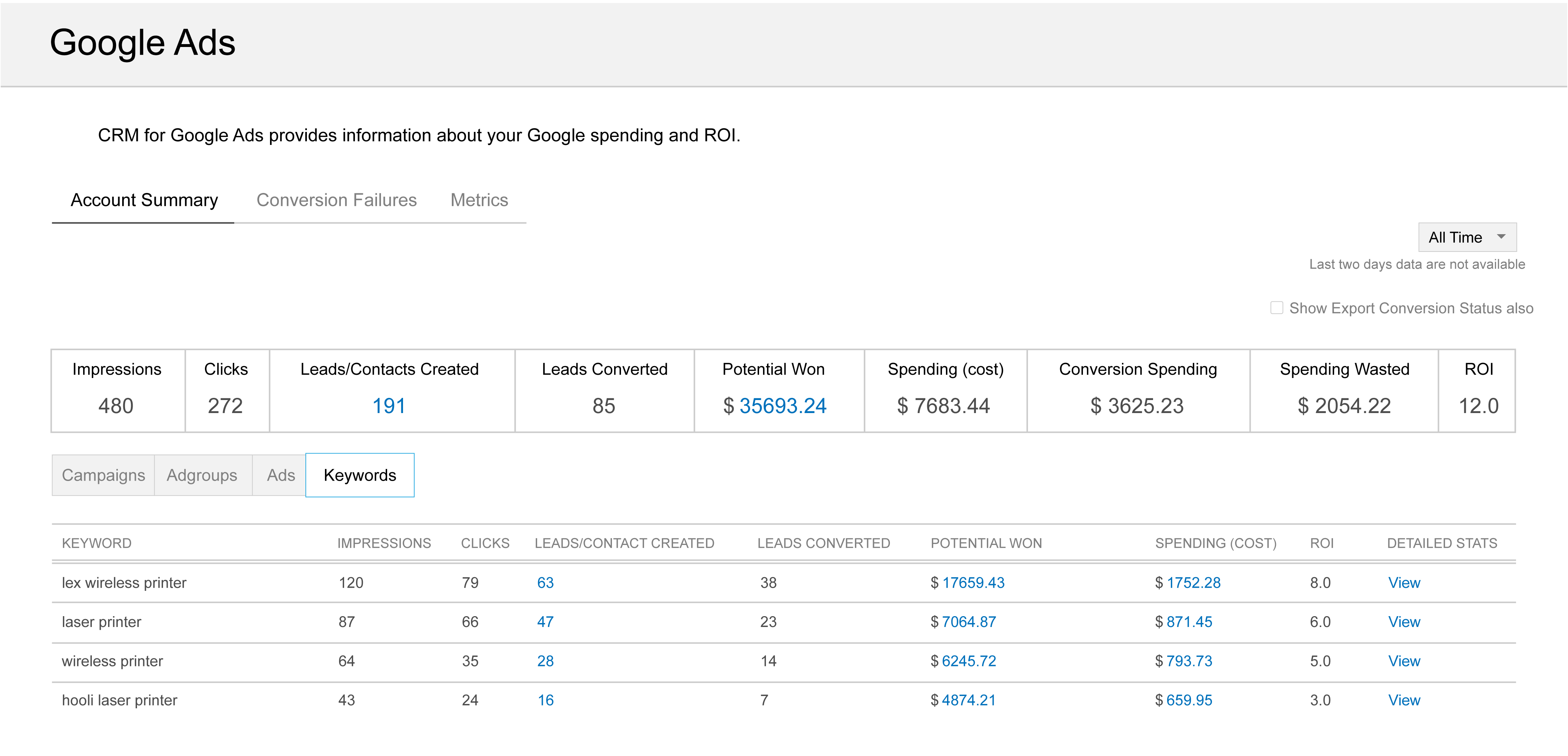Image resolution: width=1568 pixels, height=756 pixels.
Task: Click the summary ROI value 12.0
Action: click(x=1478, y=406)
